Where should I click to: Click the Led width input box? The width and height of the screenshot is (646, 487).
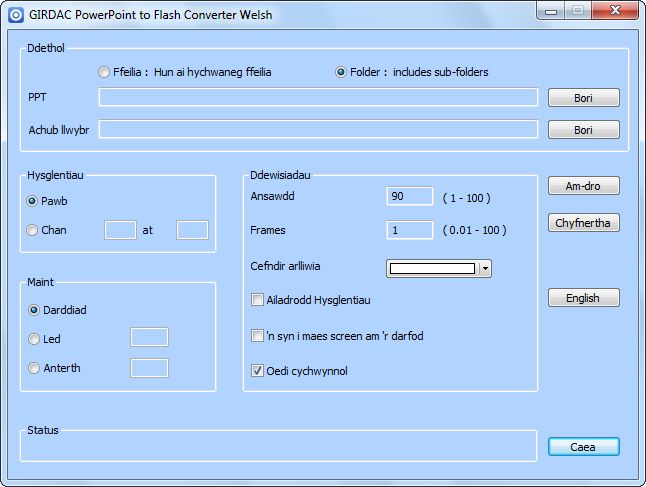[149, 337]
